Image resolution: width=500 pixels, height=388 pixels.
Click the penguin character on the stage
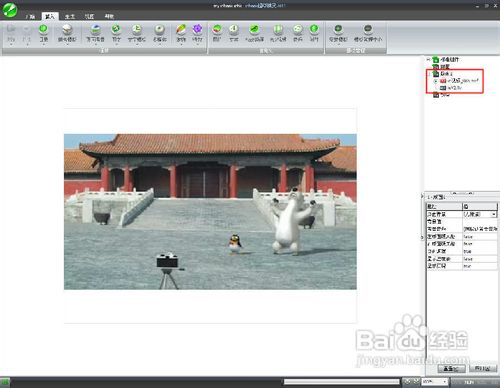coord(235,244)
